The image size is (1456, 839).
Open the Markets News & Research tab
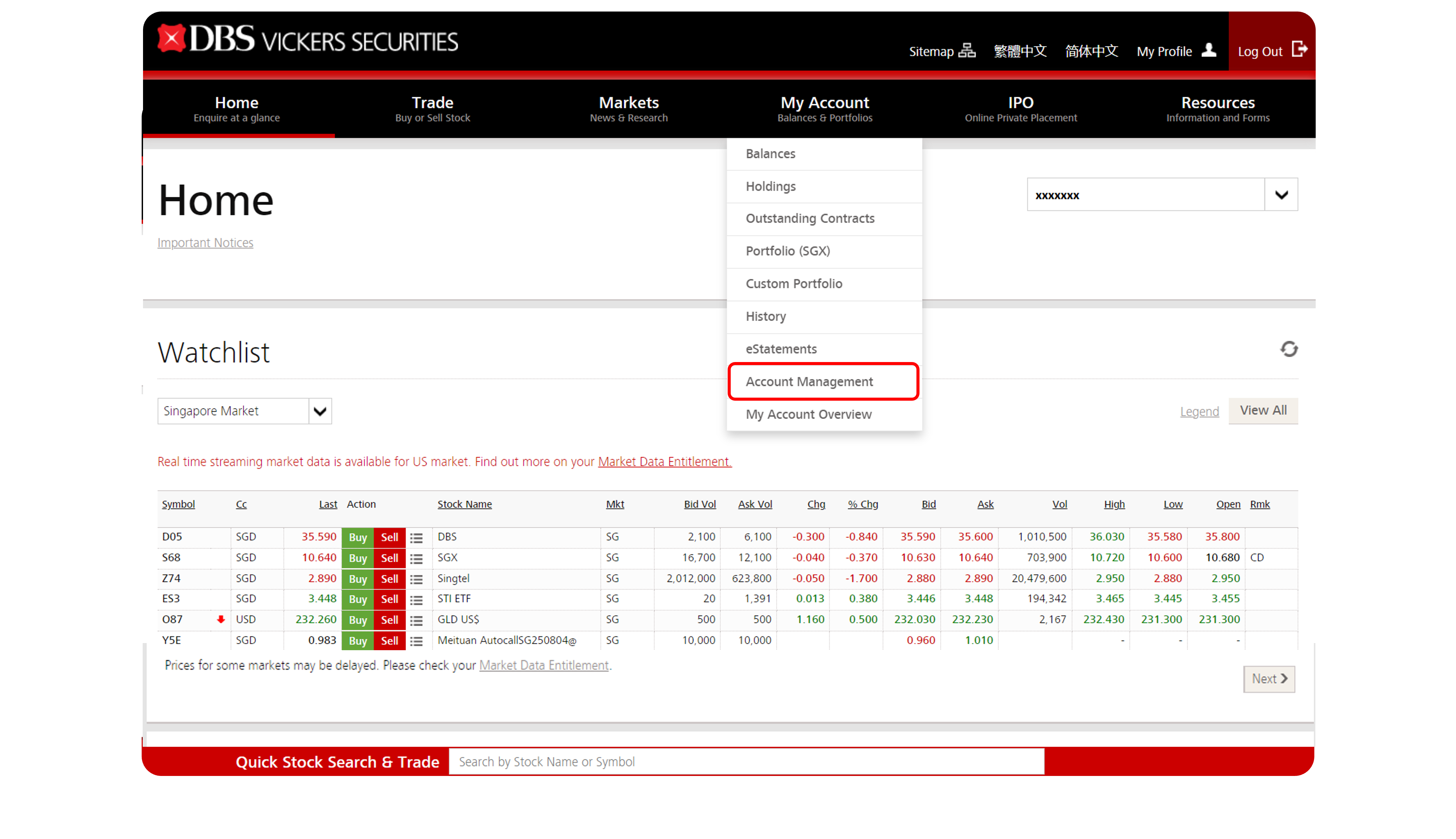coord(628,108)
